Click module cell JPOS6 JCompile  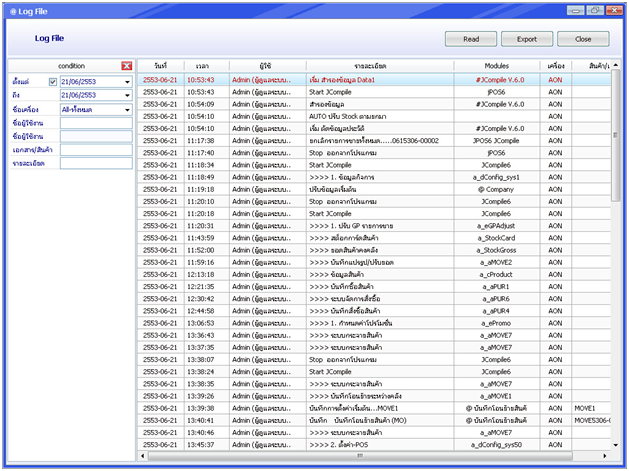[x=497, y=141]
